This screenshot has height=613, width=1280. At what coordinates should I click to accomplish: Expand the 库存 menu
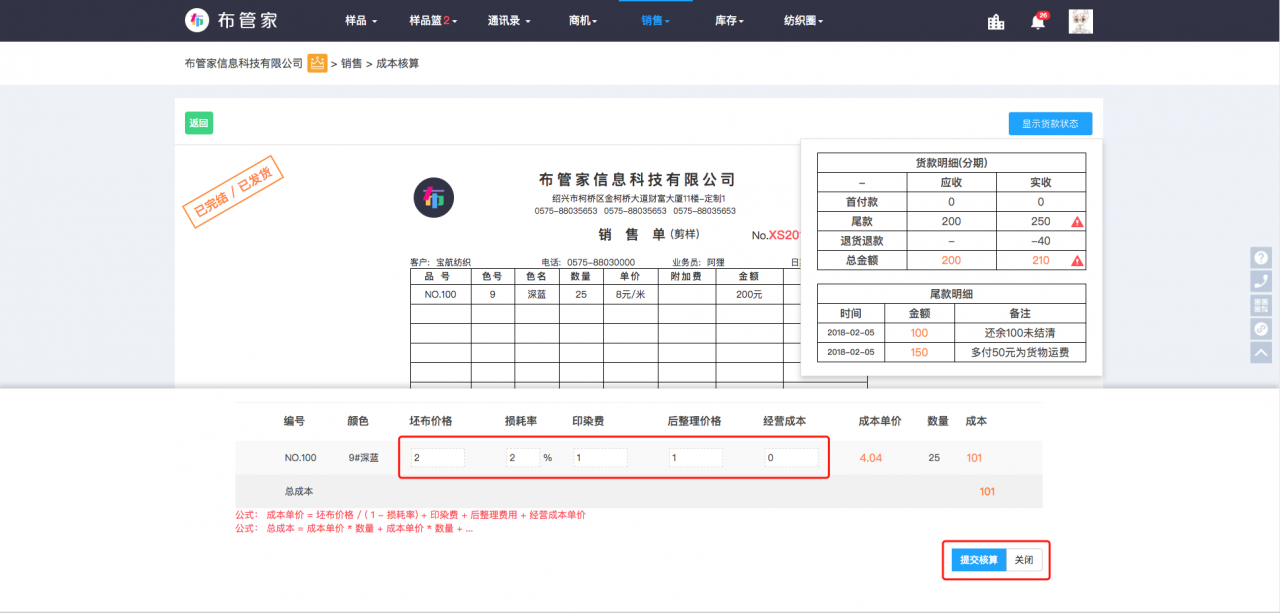(x=729, y=21)
